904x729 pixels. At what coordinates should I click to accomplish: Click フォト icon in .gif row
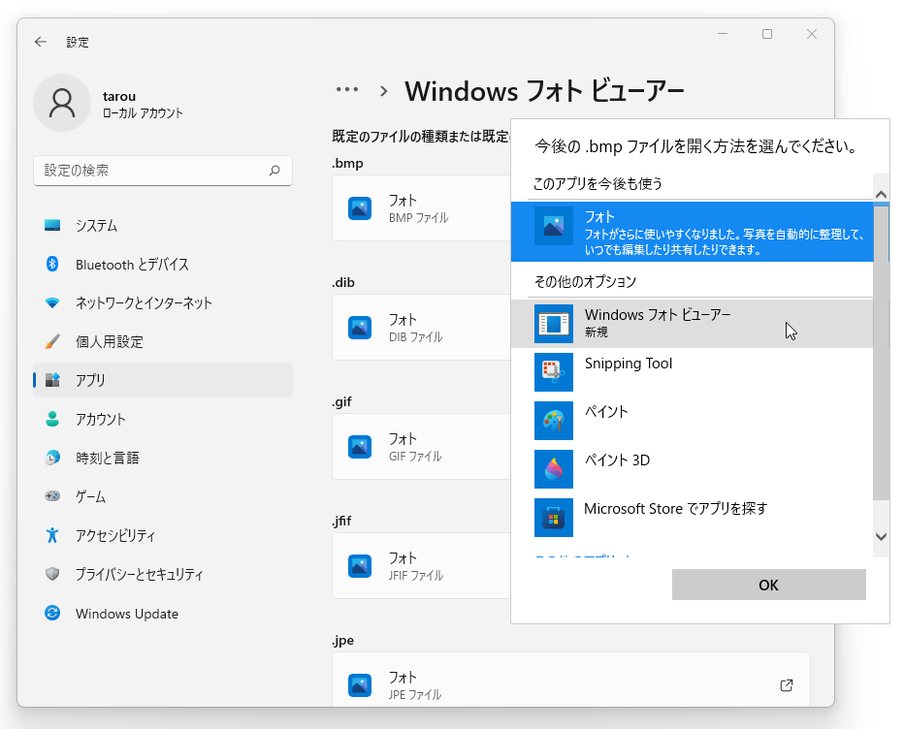(x=360, y=447)
